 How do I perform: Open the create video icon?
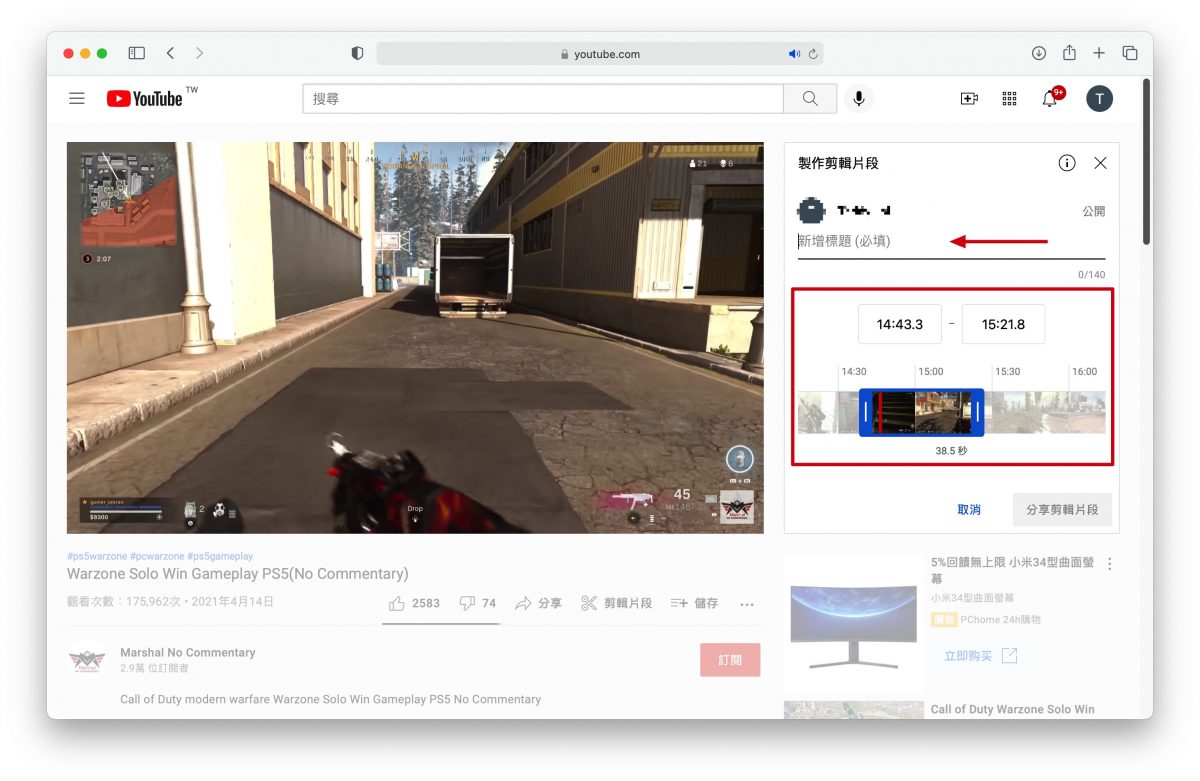point(969,98)
